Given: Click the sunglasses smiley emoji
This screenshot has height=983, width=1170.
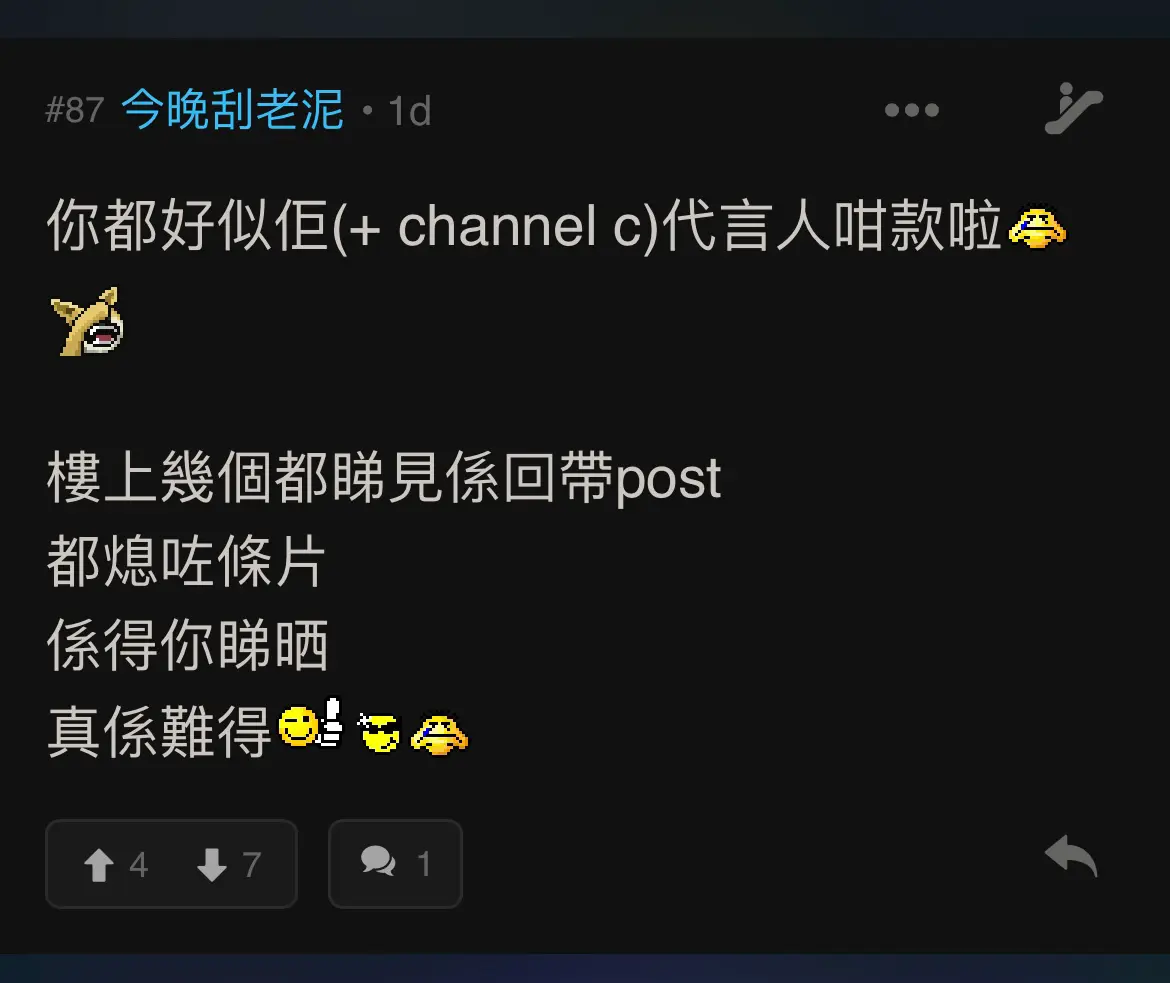Looking at the screenshot, I should 379,732.
